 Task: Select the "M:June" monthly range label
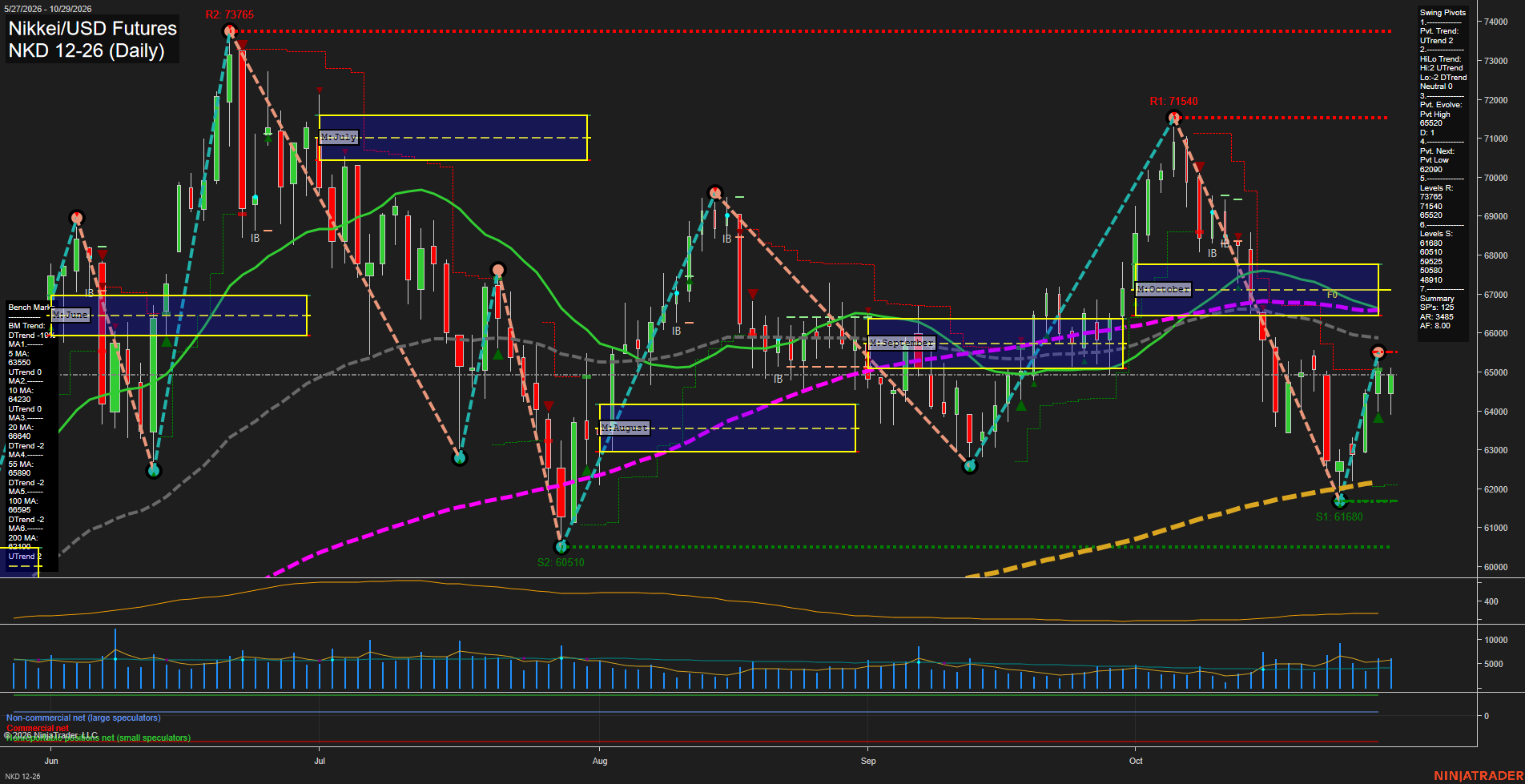[x=70, y=316]
